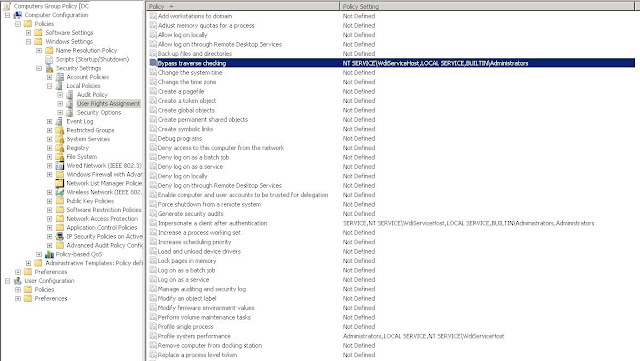This screenshot has height=361, width=640.
Task: Click the Security Options tree icon
Action: click(x=70, y=113)
